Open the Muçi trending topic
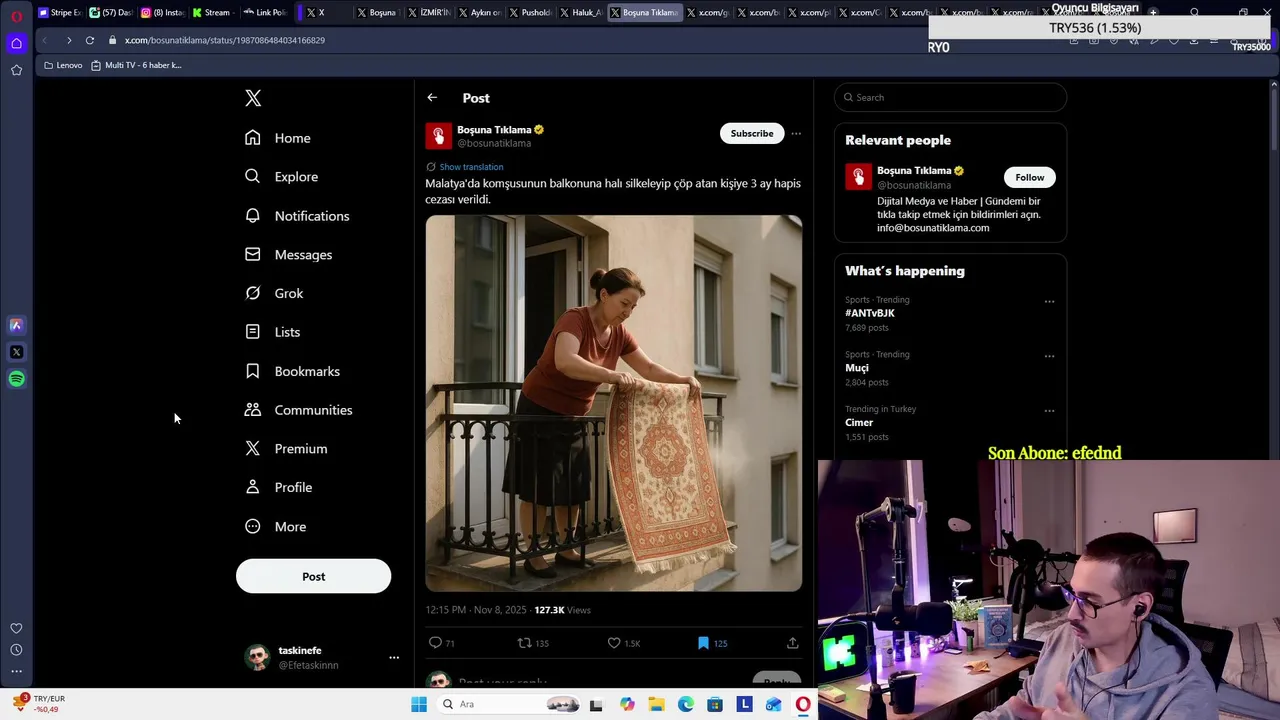Viewport: 1280px width, 720px height. [x=857, y=368]
